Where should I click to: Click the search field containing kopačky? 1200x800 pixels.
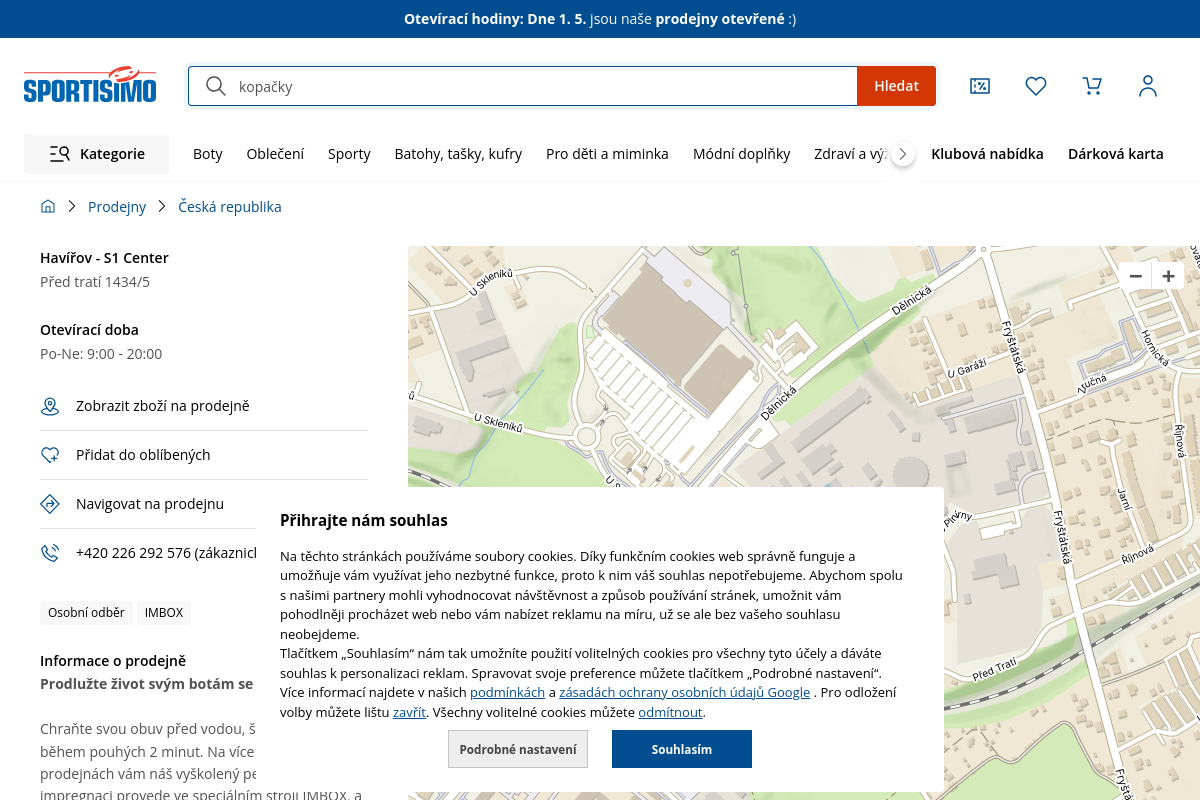coord(540,86)
